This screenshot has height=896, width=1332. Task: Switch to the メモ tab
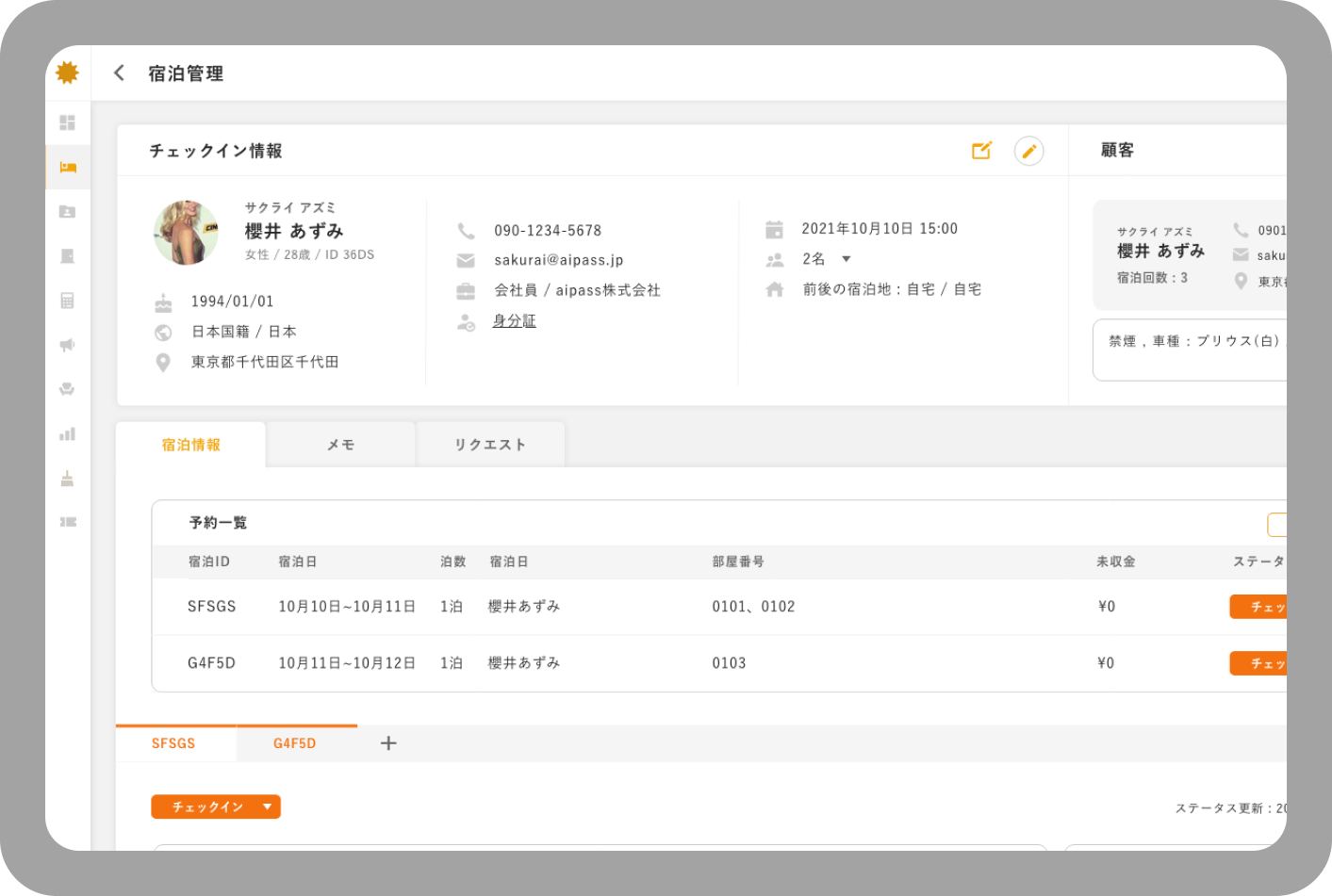pyautogui.click(x=340, y=444)
